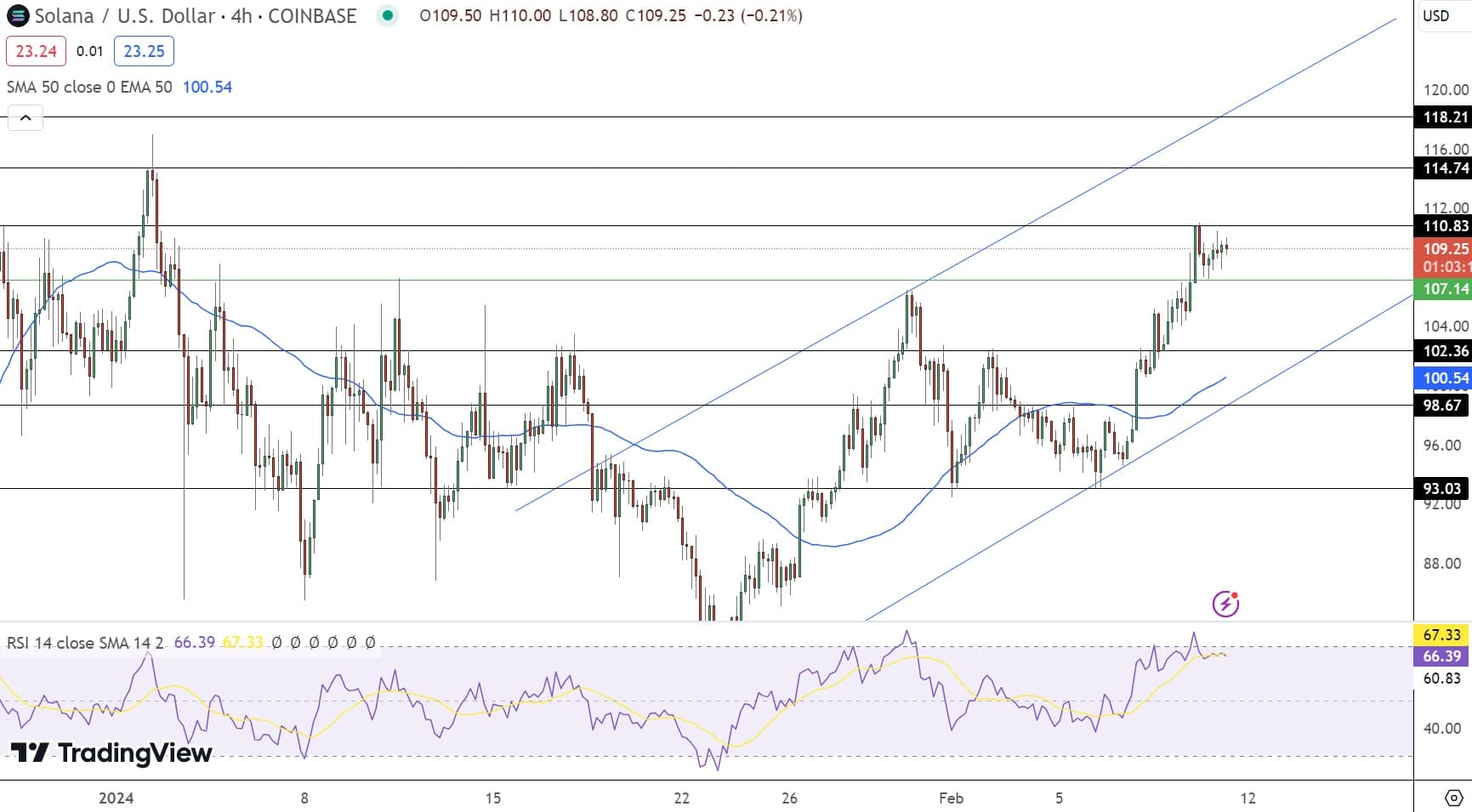The width and height of the screenshot is (1472, 812).
Task: Click the Solana coin logo icon
Action: click(x=19, y=15)
